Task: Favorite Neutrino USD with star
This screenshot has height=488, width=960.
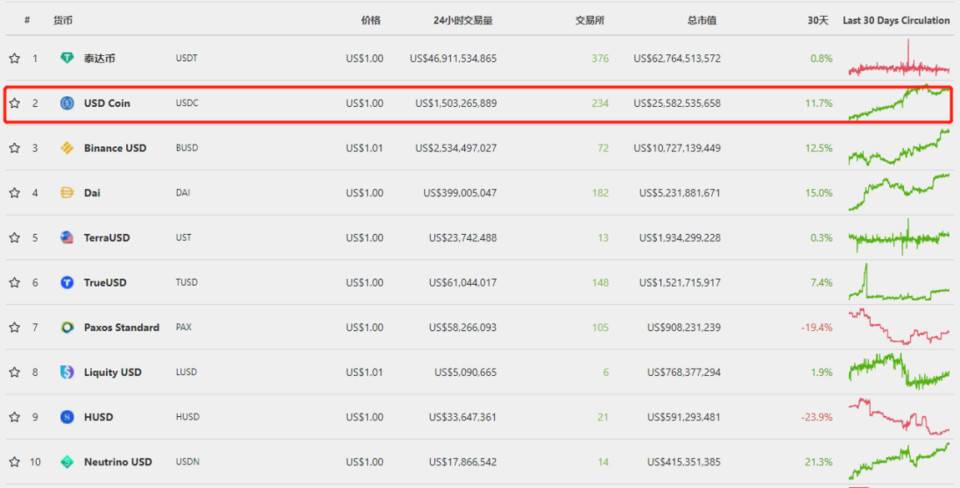Action: pos(15,462)
